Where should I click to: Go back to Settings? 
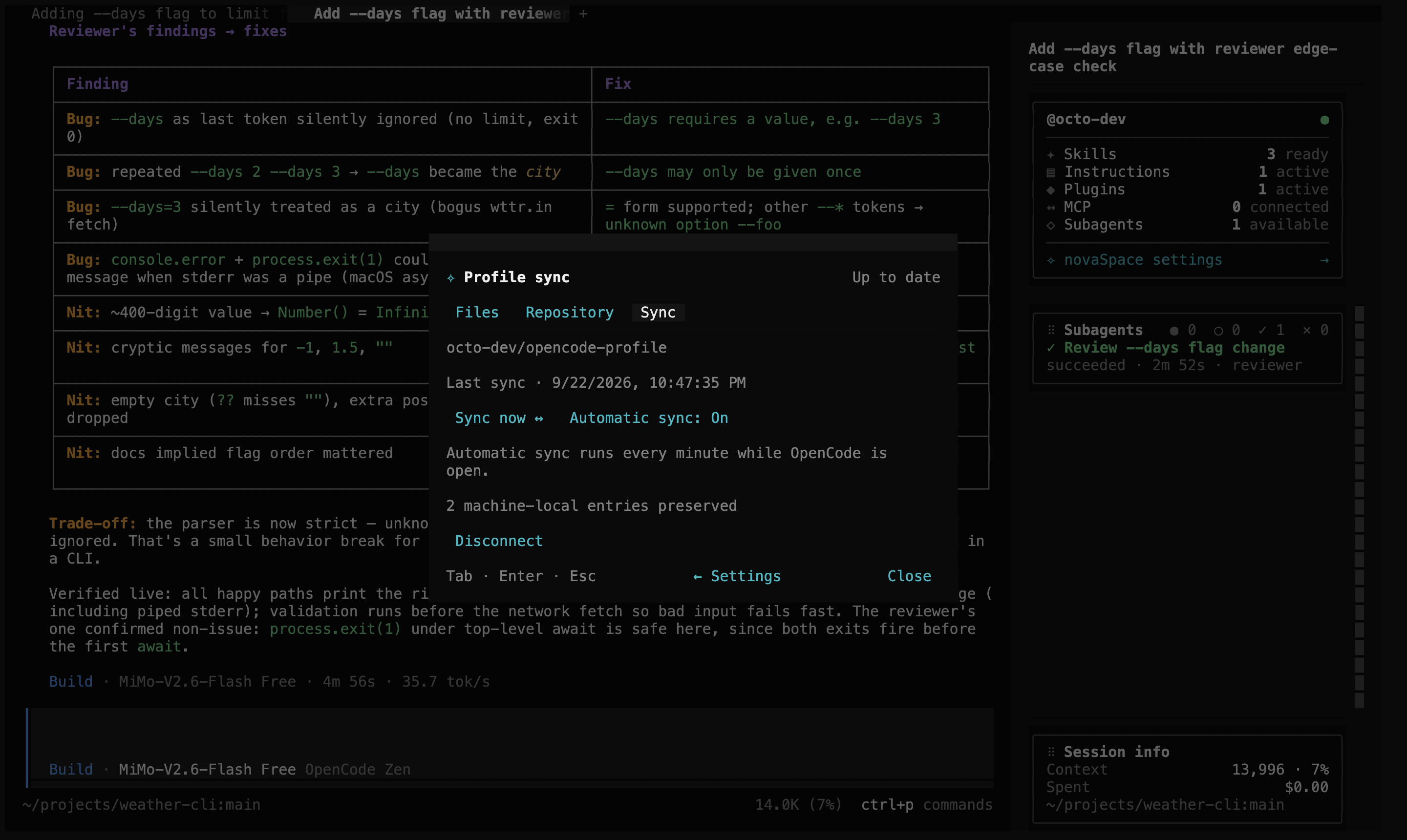click(737, 576)
